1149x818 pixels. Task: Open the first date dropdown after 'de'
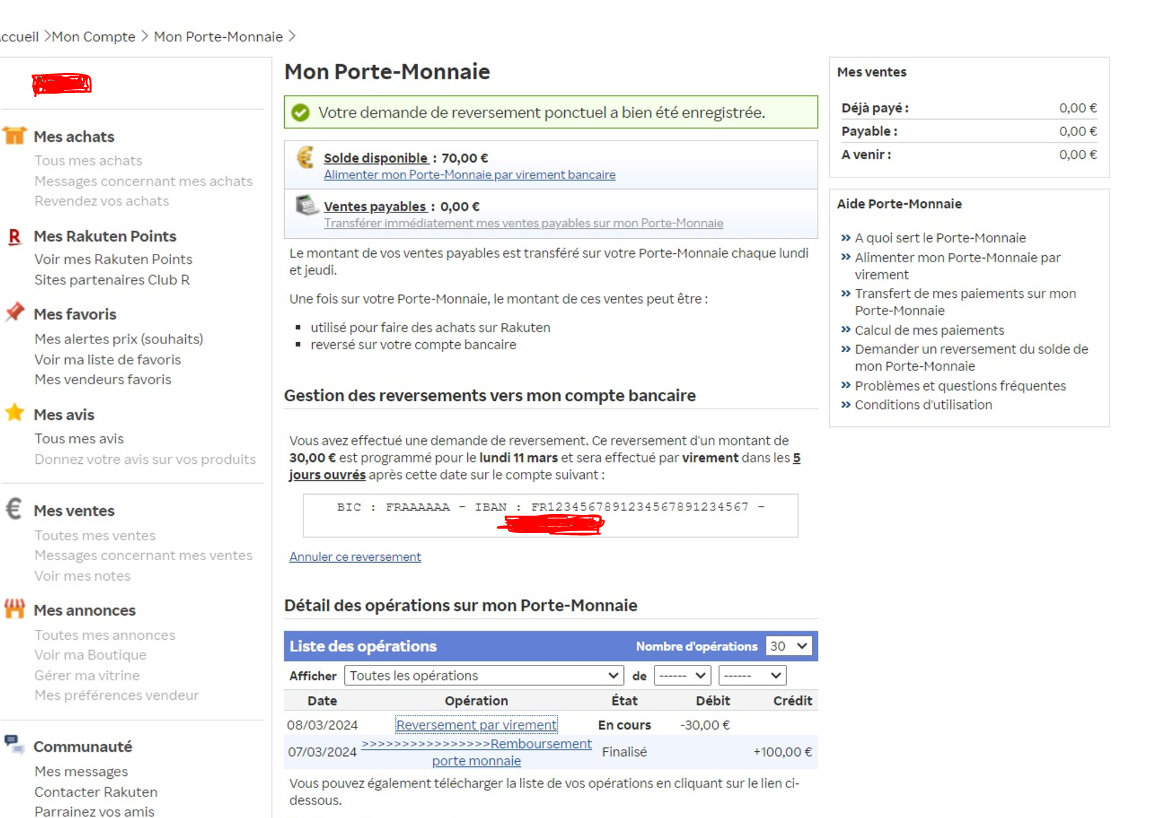(682, 676)
